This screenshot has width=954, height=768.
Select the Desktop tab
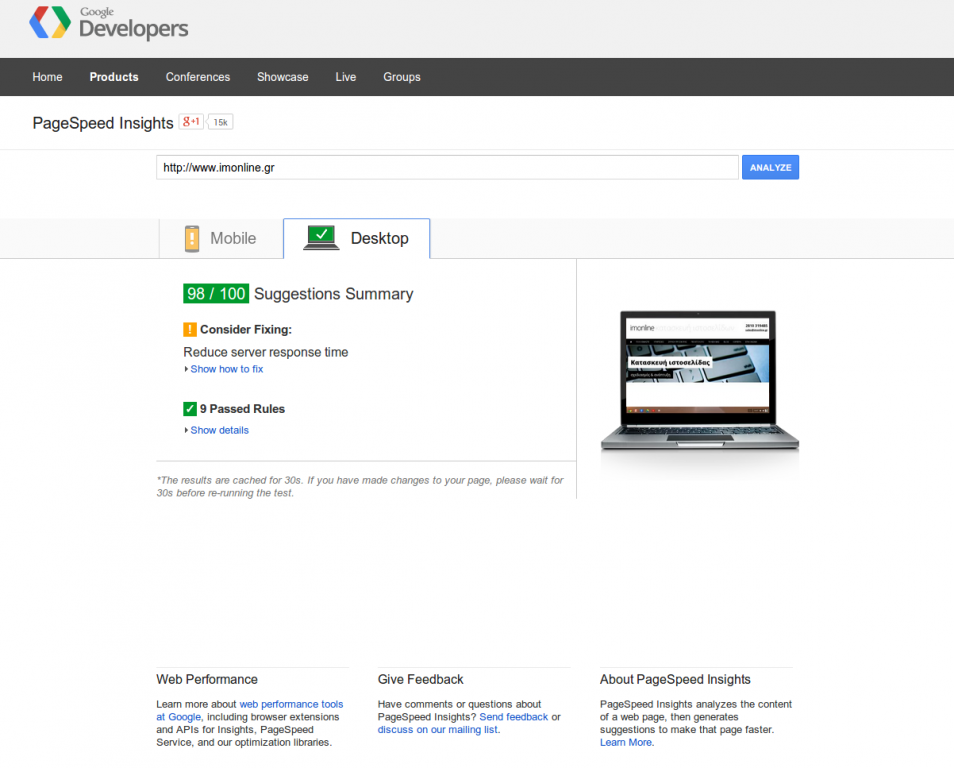click(x=357, y=239)
